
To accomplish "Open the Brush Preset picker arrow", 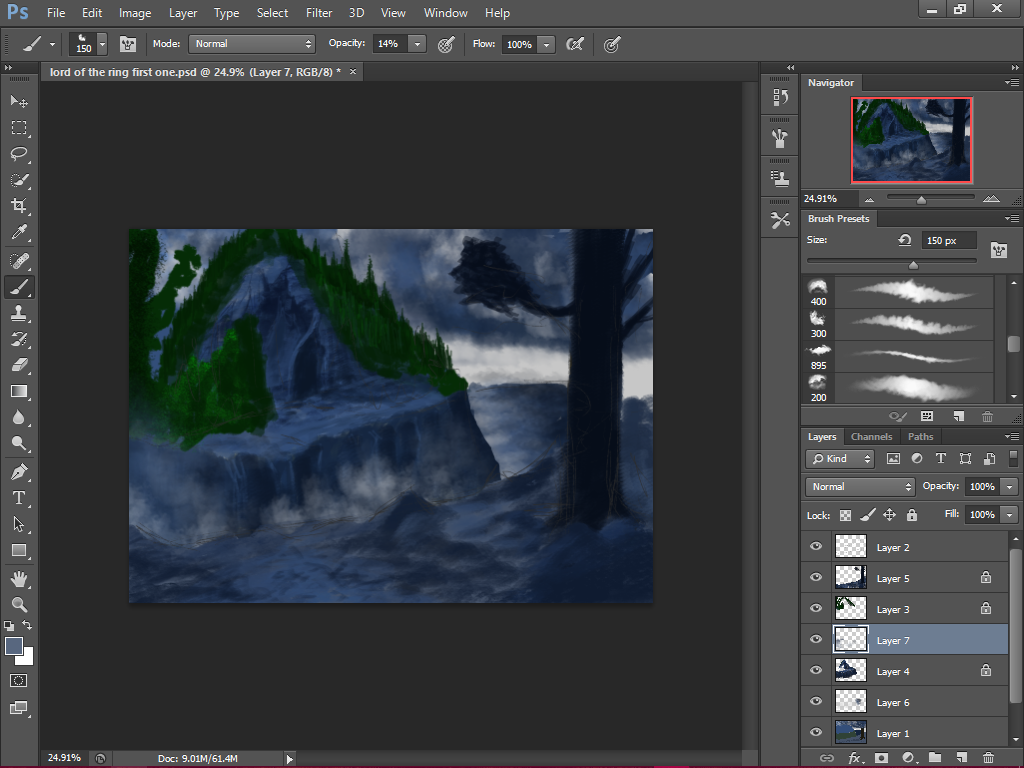I will coord(103,44).
